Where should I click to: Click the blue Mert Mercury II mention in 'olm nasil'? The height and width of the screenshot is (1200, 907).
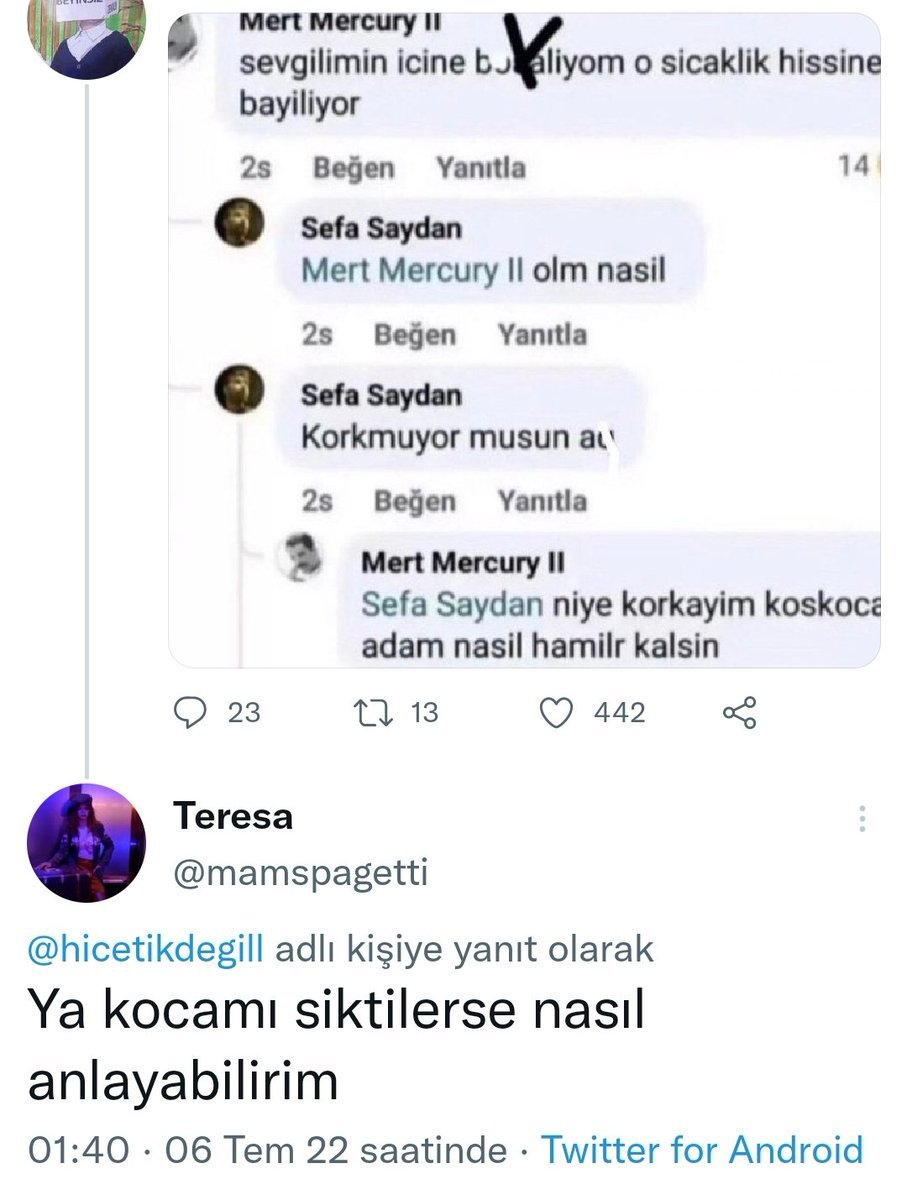pos(412,270)
